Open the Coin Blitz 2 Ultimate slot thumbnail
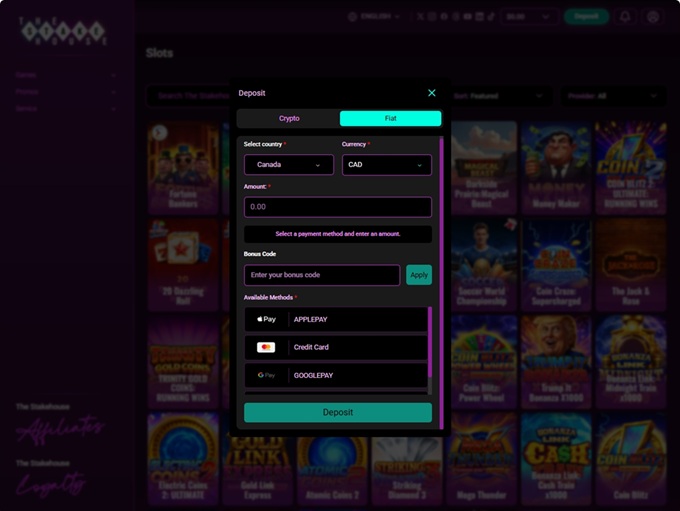Image resolution: width=680 pixels, height=511 pixels. click(631, 168)
